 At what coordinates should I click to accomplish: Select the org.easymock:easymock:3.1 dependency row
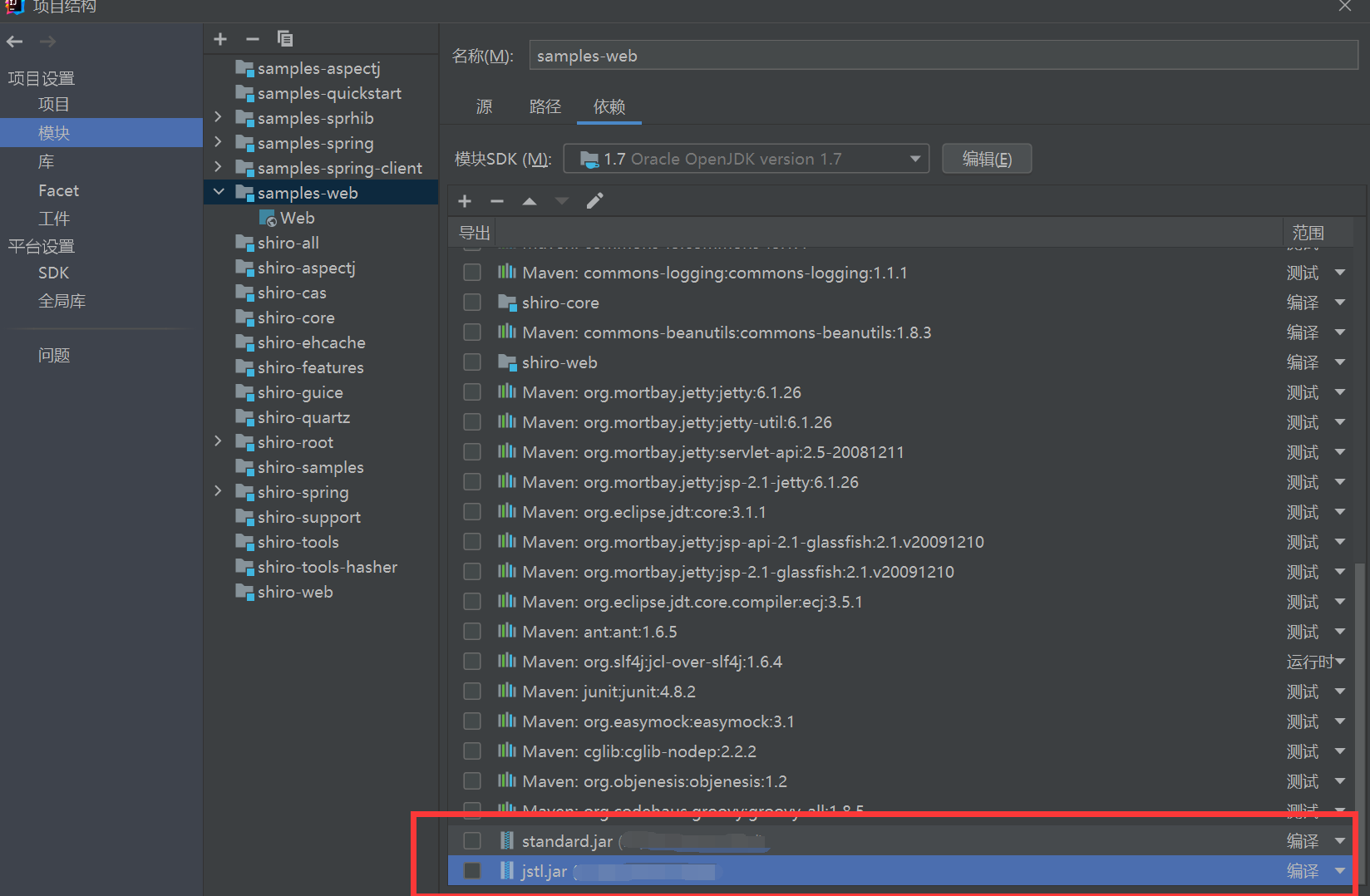(902, 721)
